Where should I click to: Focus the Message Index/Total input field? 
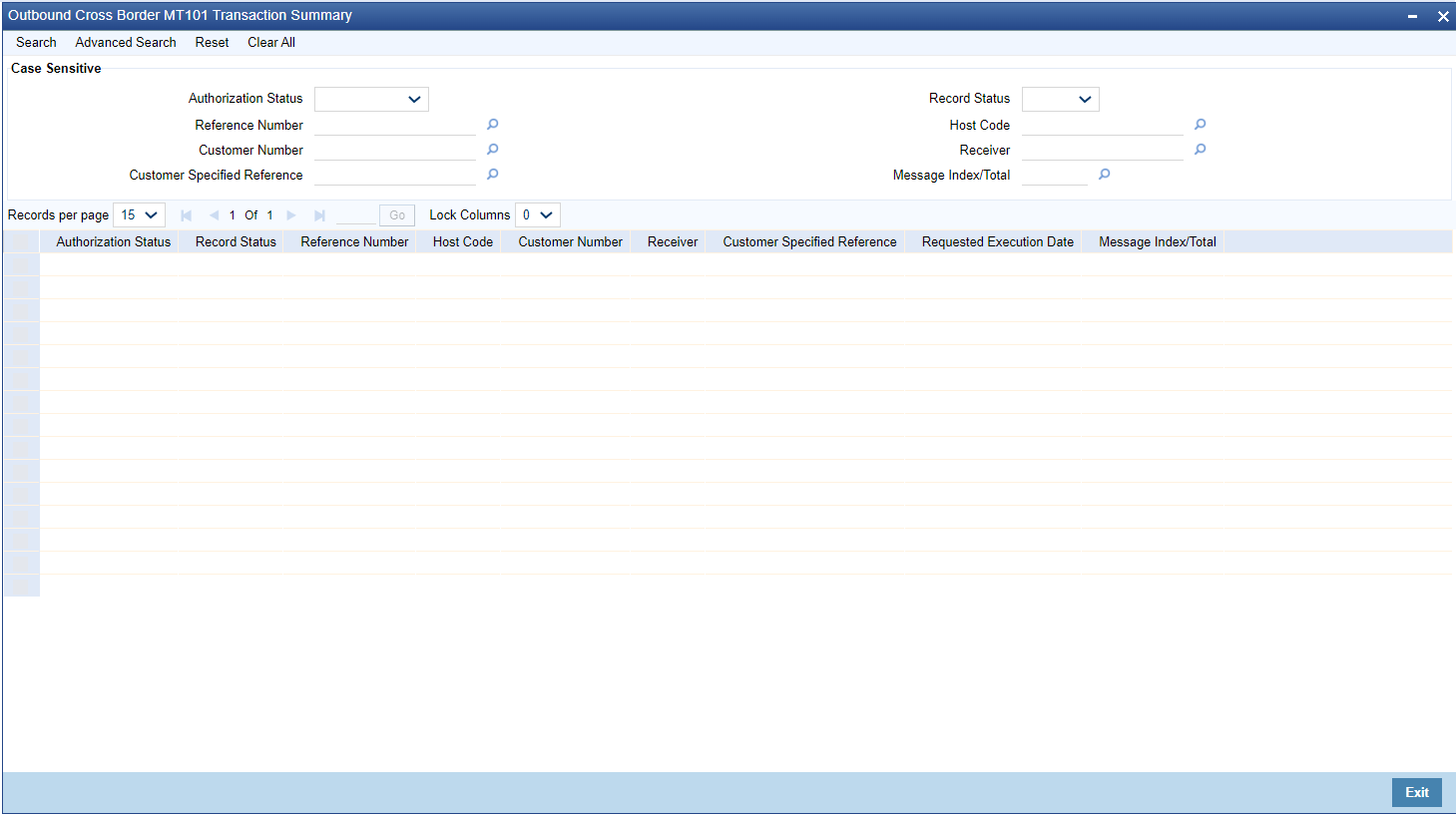(1055, 175)
